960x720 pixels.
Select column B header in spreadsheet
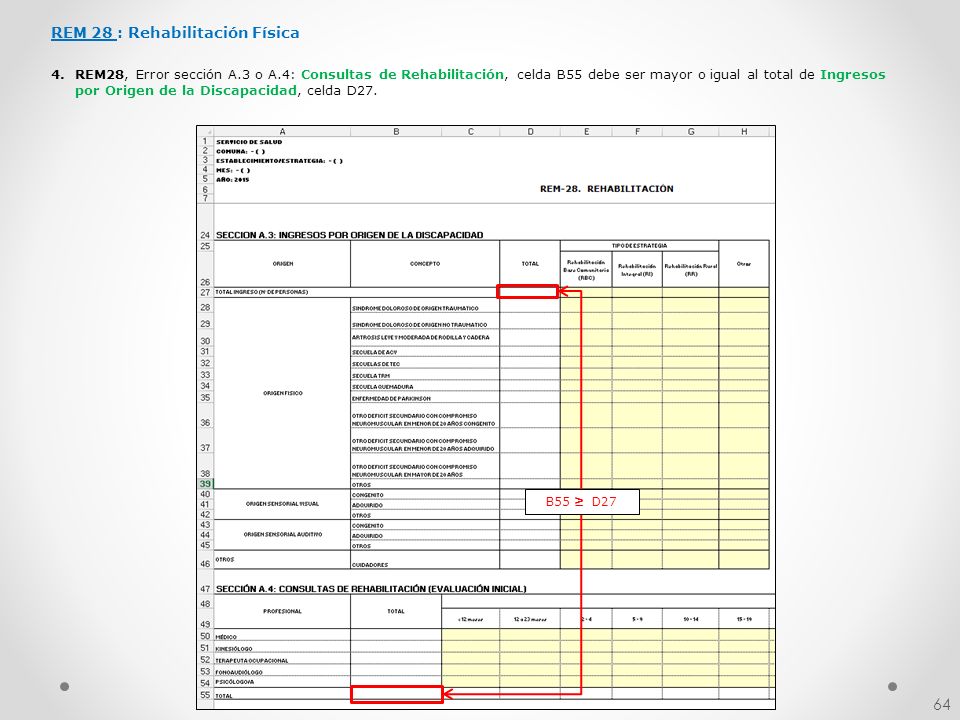(x=396, y=132)
